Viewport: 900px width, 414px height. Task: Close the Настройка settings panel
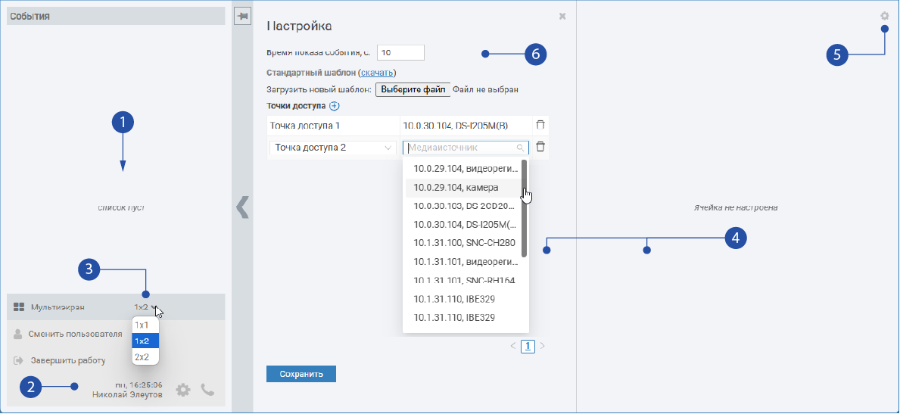click(562, 17)
